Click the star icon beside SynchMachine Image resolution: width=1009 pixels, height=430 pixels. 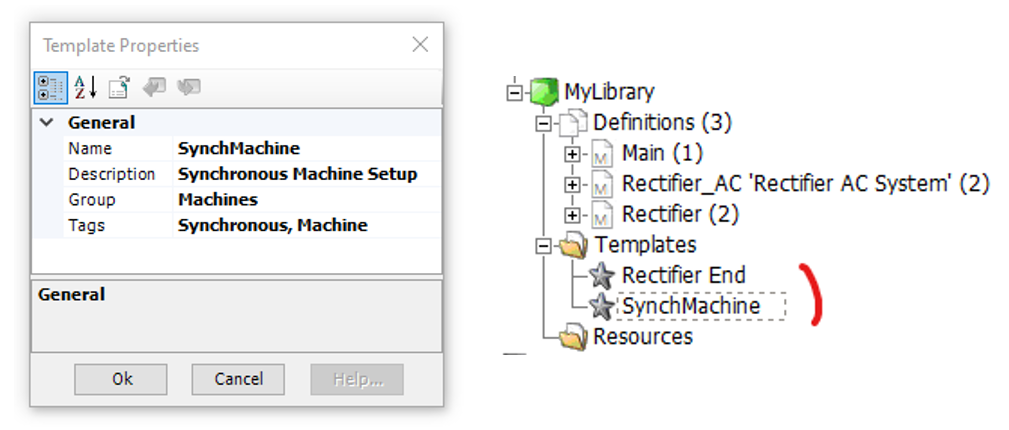[601, 306]
